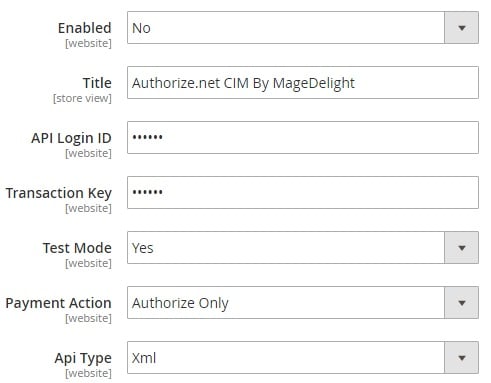Click the [website] scope text under Enabled
Viewport: 491px width, 383px height.
point(88,43)
